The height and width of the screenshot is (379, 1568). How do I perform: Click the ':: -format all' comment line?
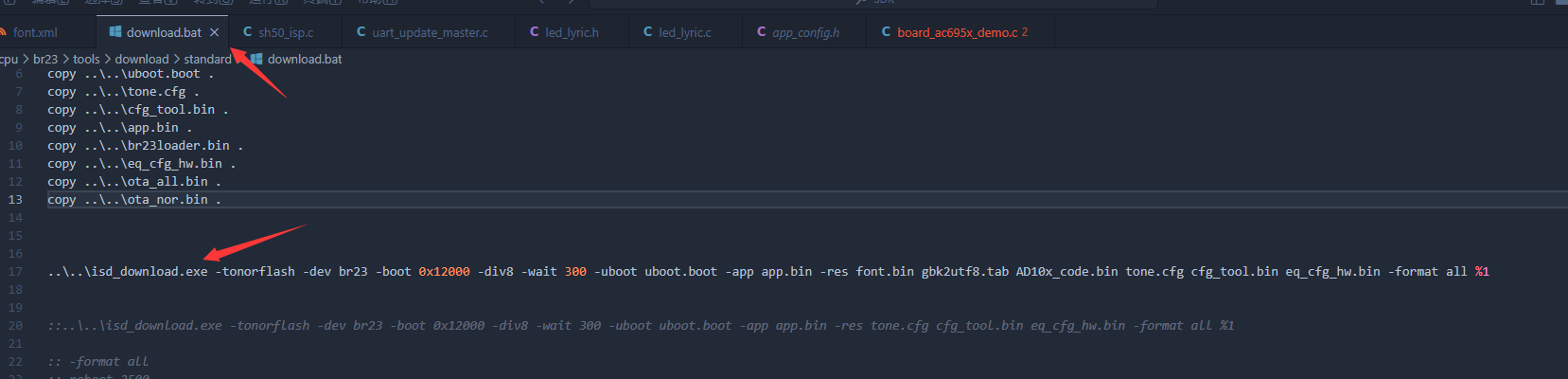(98, 362)
